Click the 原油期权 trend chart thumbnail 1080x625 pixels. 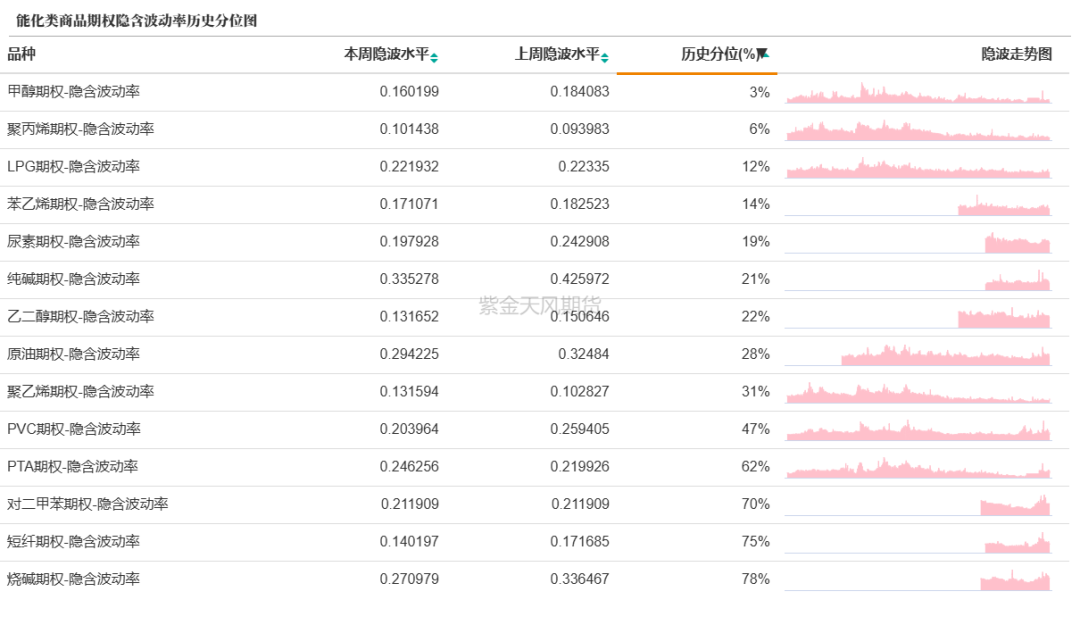945,355
